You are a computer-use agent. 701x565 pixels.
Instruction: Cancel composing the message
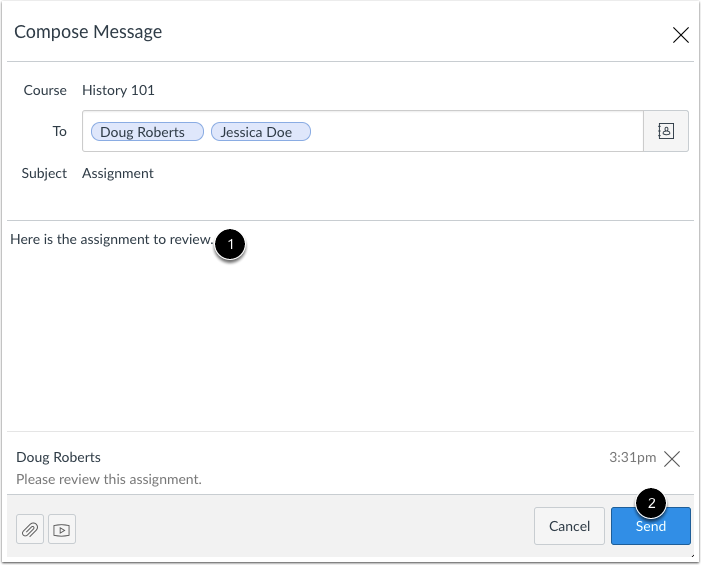[x=569, y=526]
